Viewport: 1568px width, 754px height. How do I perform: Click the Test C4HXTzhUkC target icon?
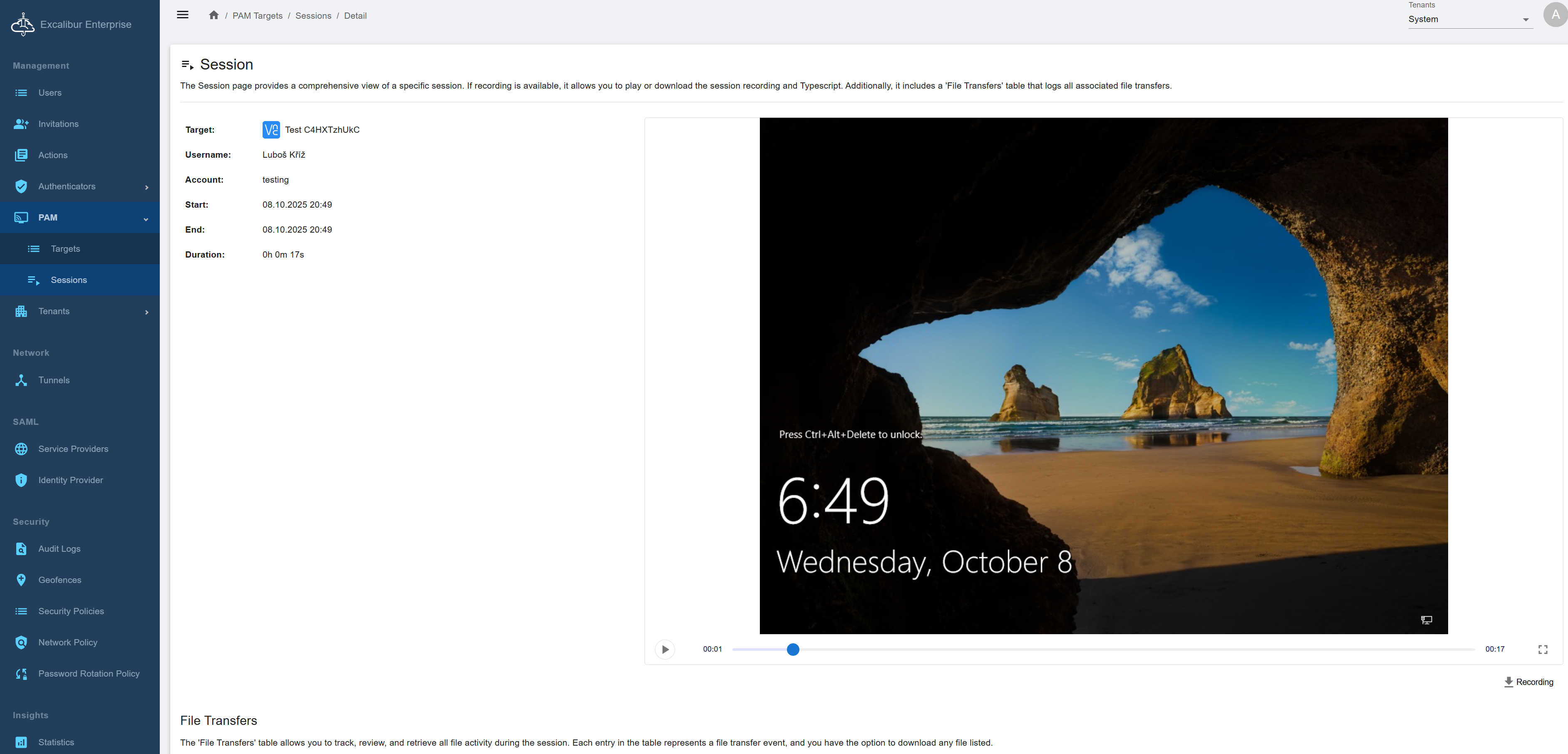click(x=271, y=130)
